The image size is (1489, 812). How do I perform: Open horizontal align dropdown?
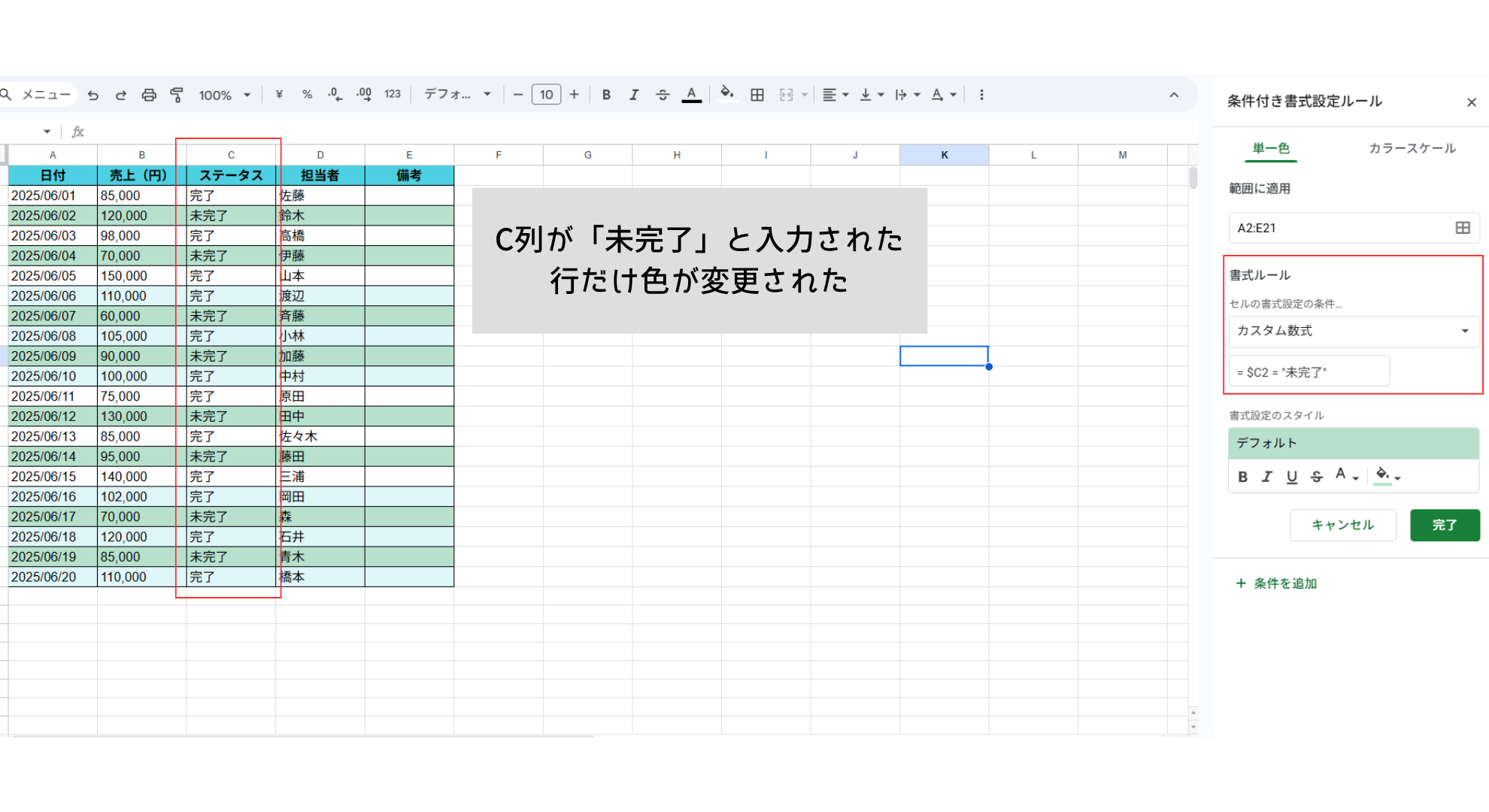pos(835,95)
